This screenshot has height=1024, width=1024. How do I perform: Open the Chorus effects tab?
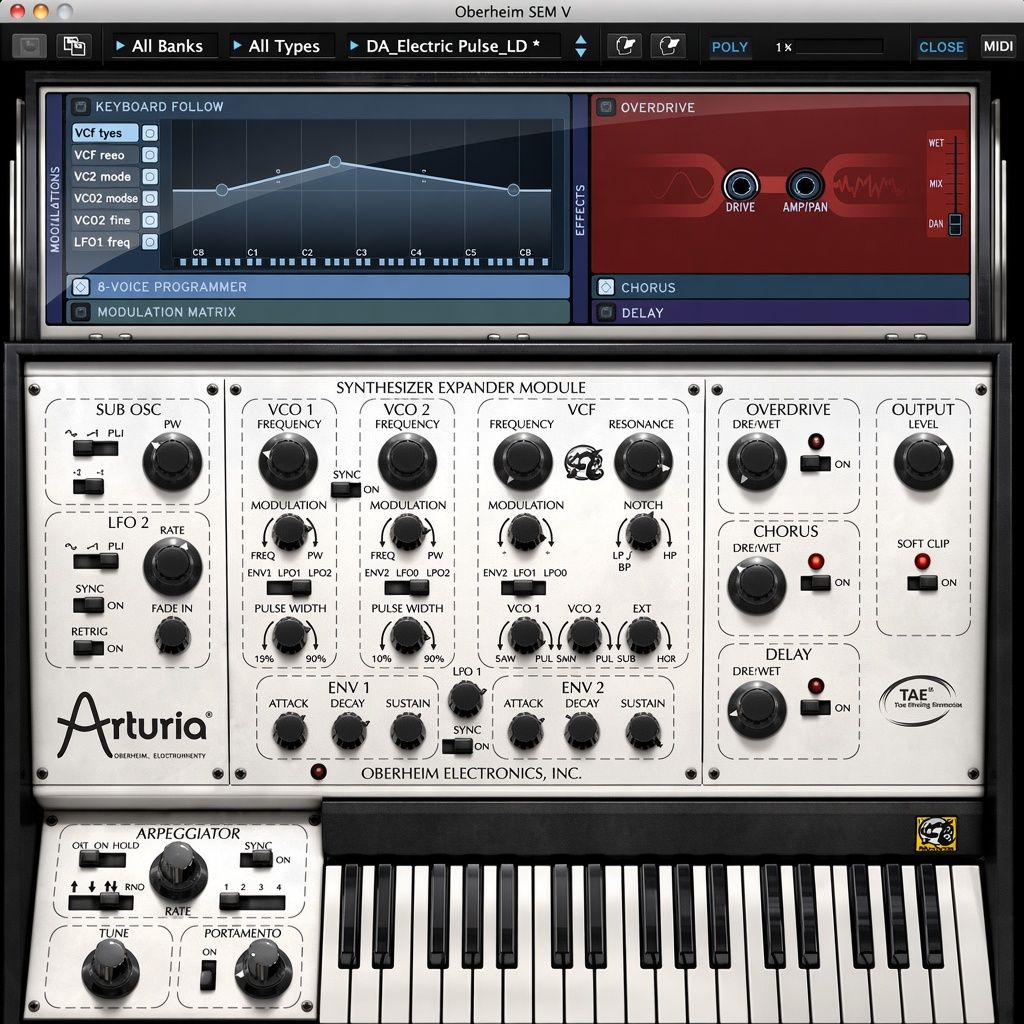pyautogui.click(x=780, y=287)
